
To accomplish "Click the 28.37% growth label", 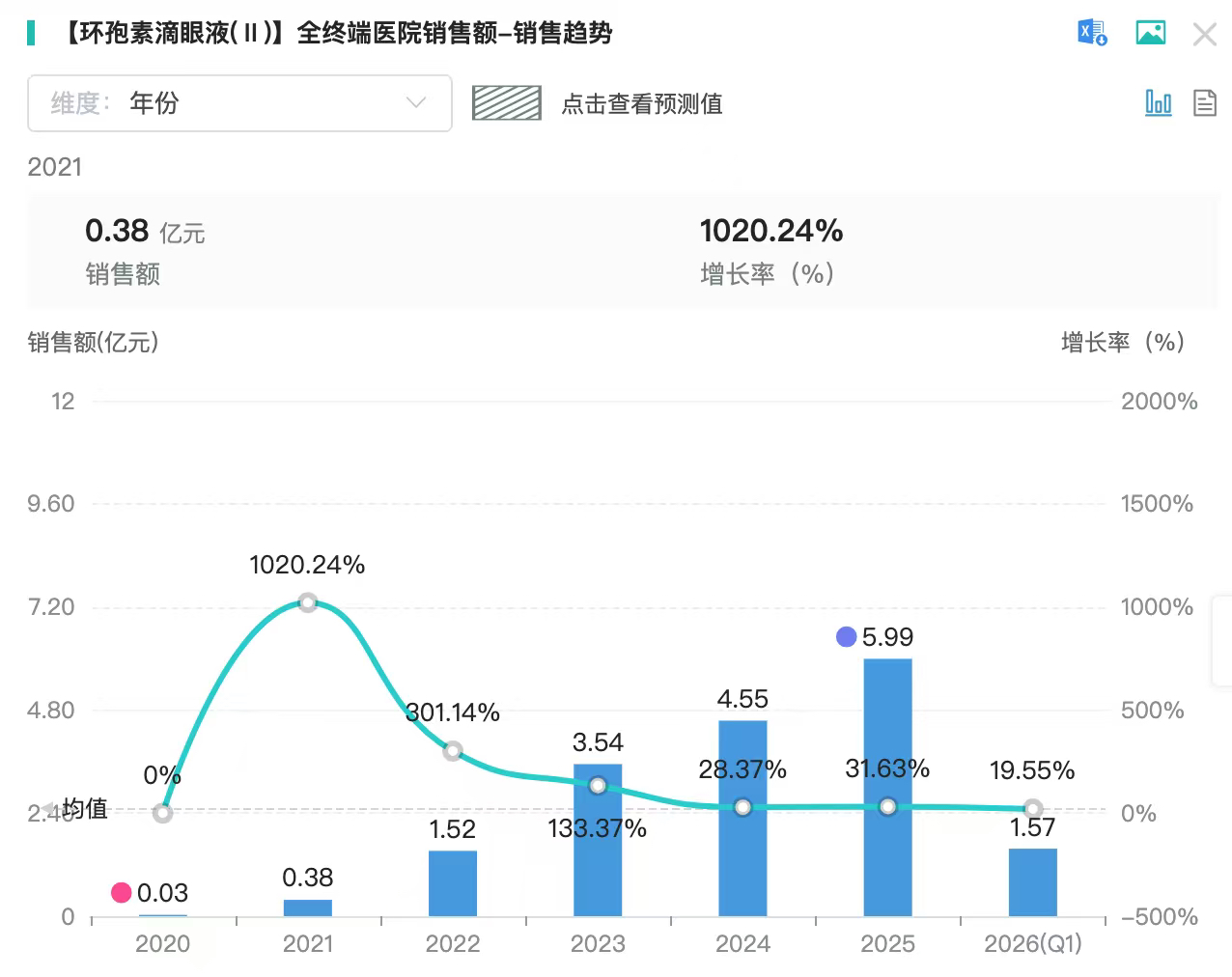I will click(x=742, y=769).
